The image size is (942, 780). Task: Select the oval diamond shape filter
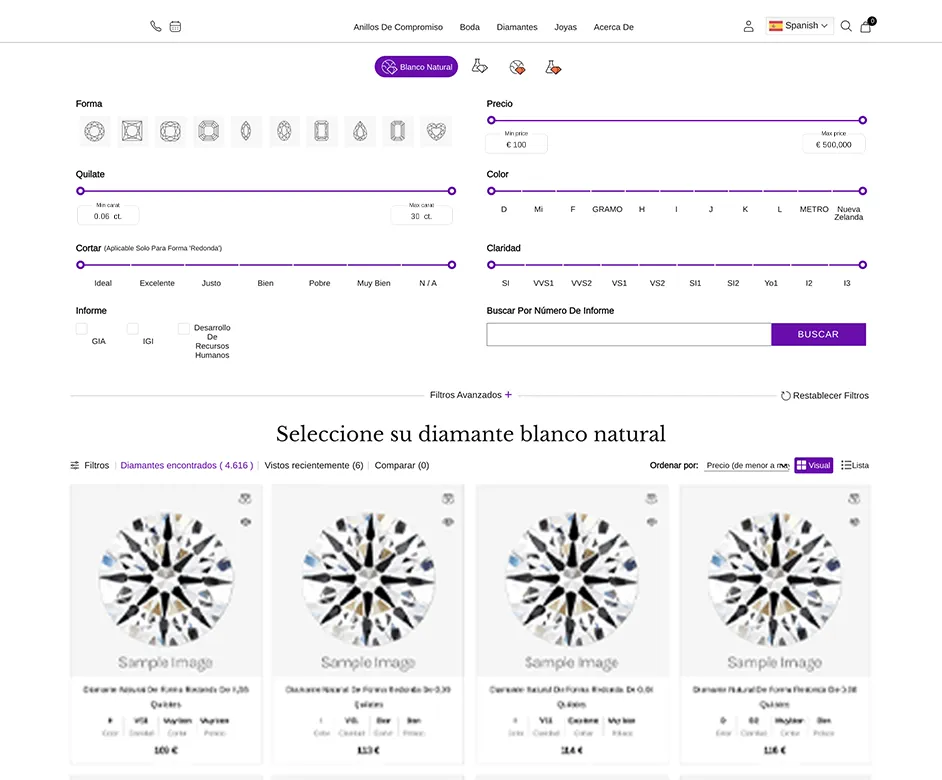tap(284, 131)
